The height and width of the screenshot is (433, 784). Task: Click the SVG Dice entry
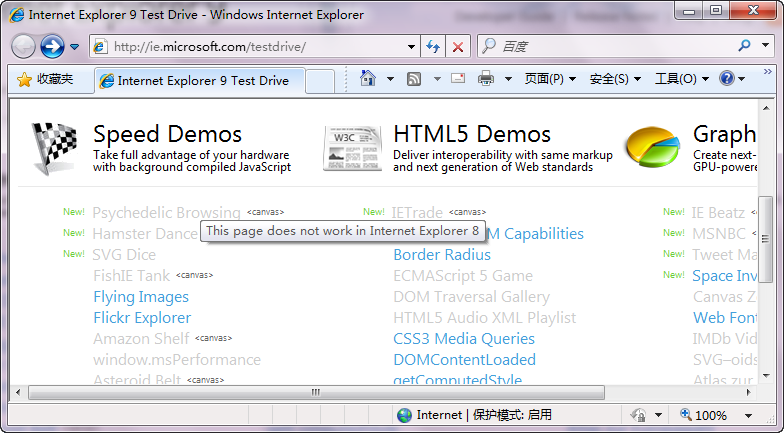pyautogui.click(x=124, y=255)
